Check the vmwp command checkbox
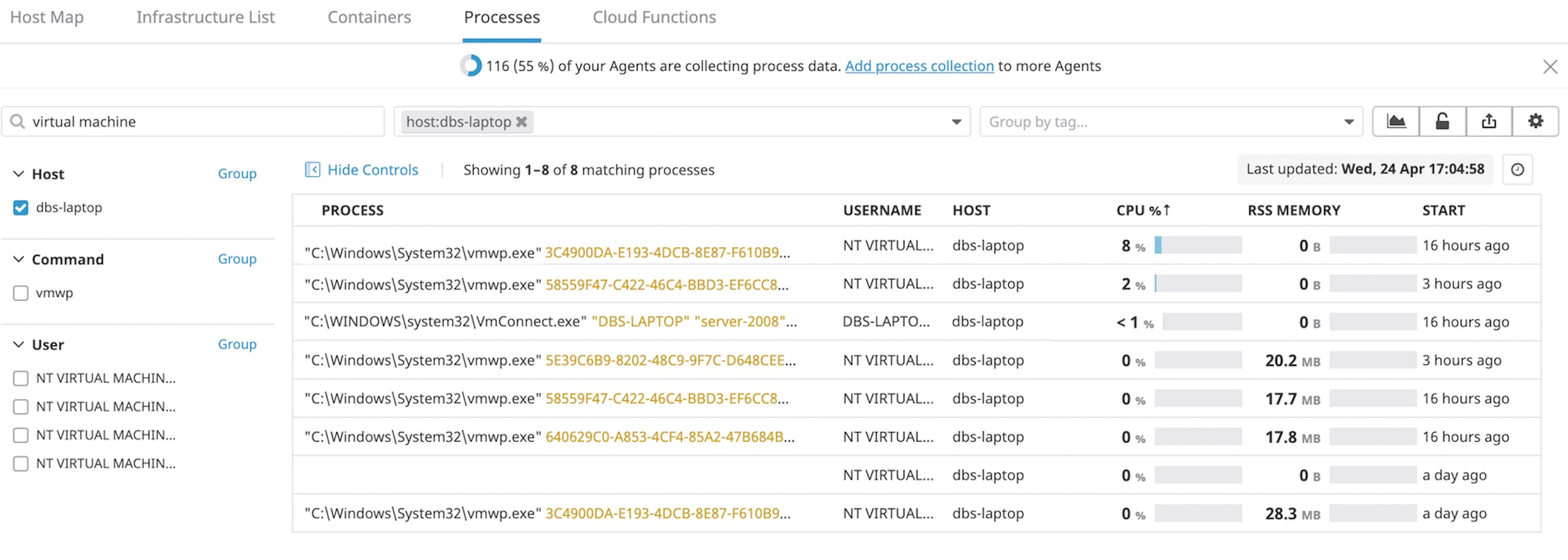The height and width of the screenshot is (560, 1568). coord(21,293)
